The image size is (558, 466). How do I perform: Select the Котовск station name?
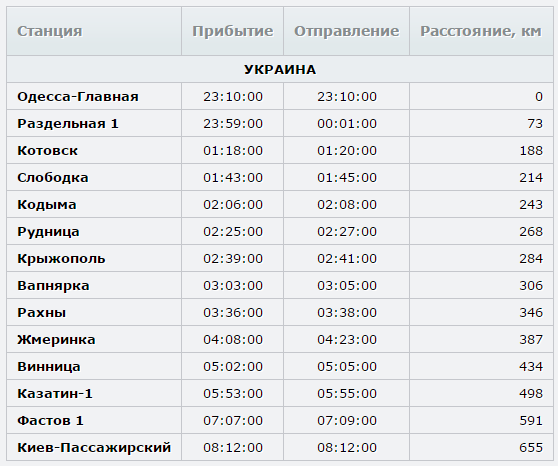47,151
